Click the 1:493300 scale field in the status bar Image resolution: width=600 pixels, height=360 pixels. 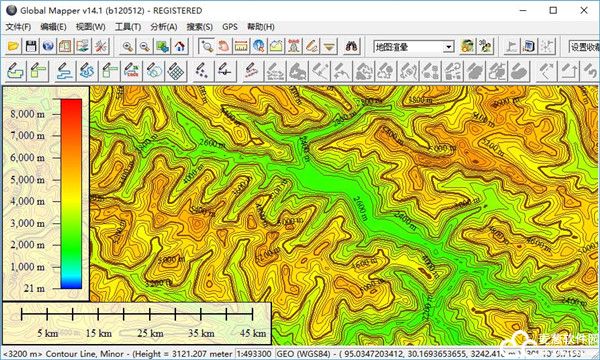[254, 354]
